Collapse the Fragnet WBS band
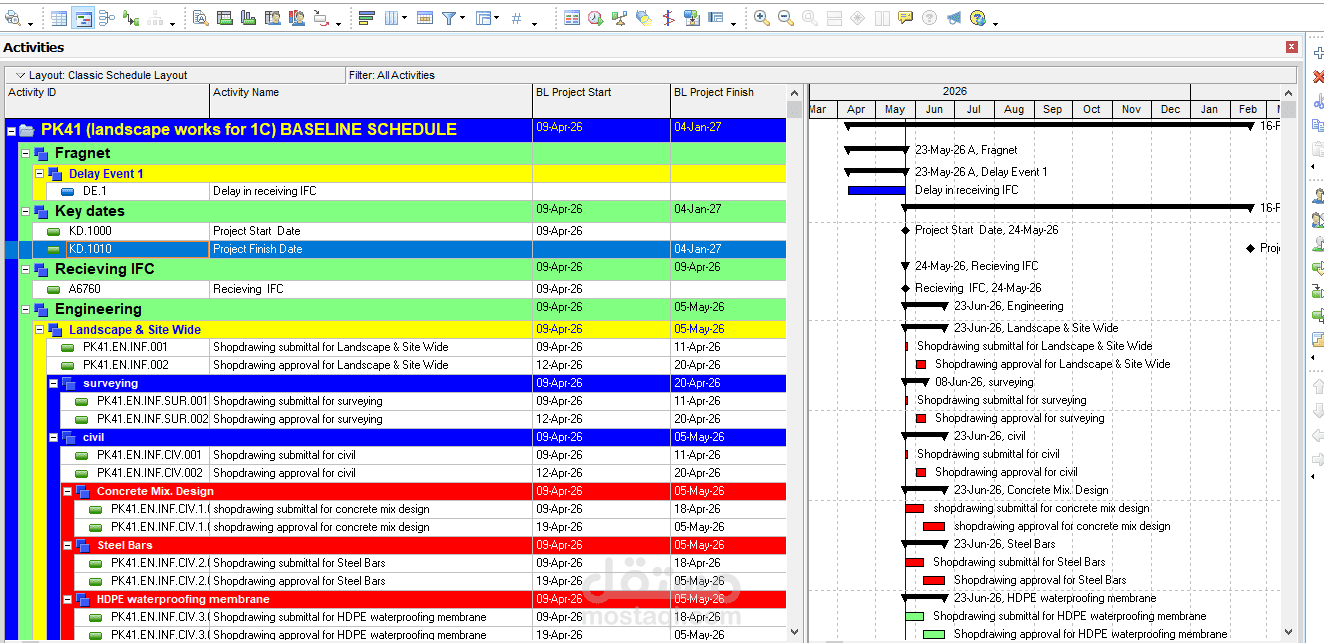1324x643 pixels. coord(26,153)
